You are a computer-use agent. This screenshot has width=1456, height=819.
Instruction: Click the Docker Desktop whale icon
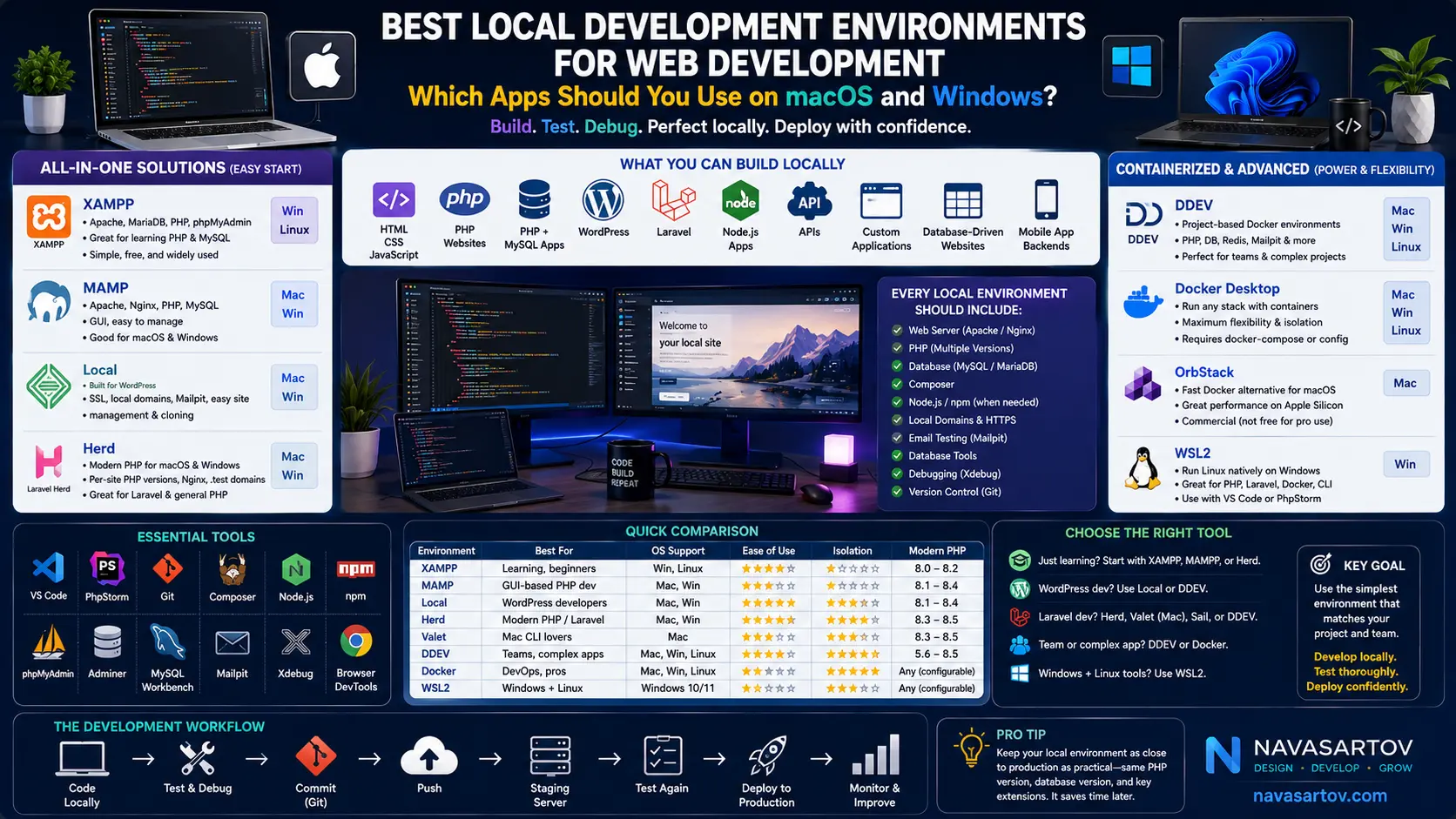click(1143, 301)
